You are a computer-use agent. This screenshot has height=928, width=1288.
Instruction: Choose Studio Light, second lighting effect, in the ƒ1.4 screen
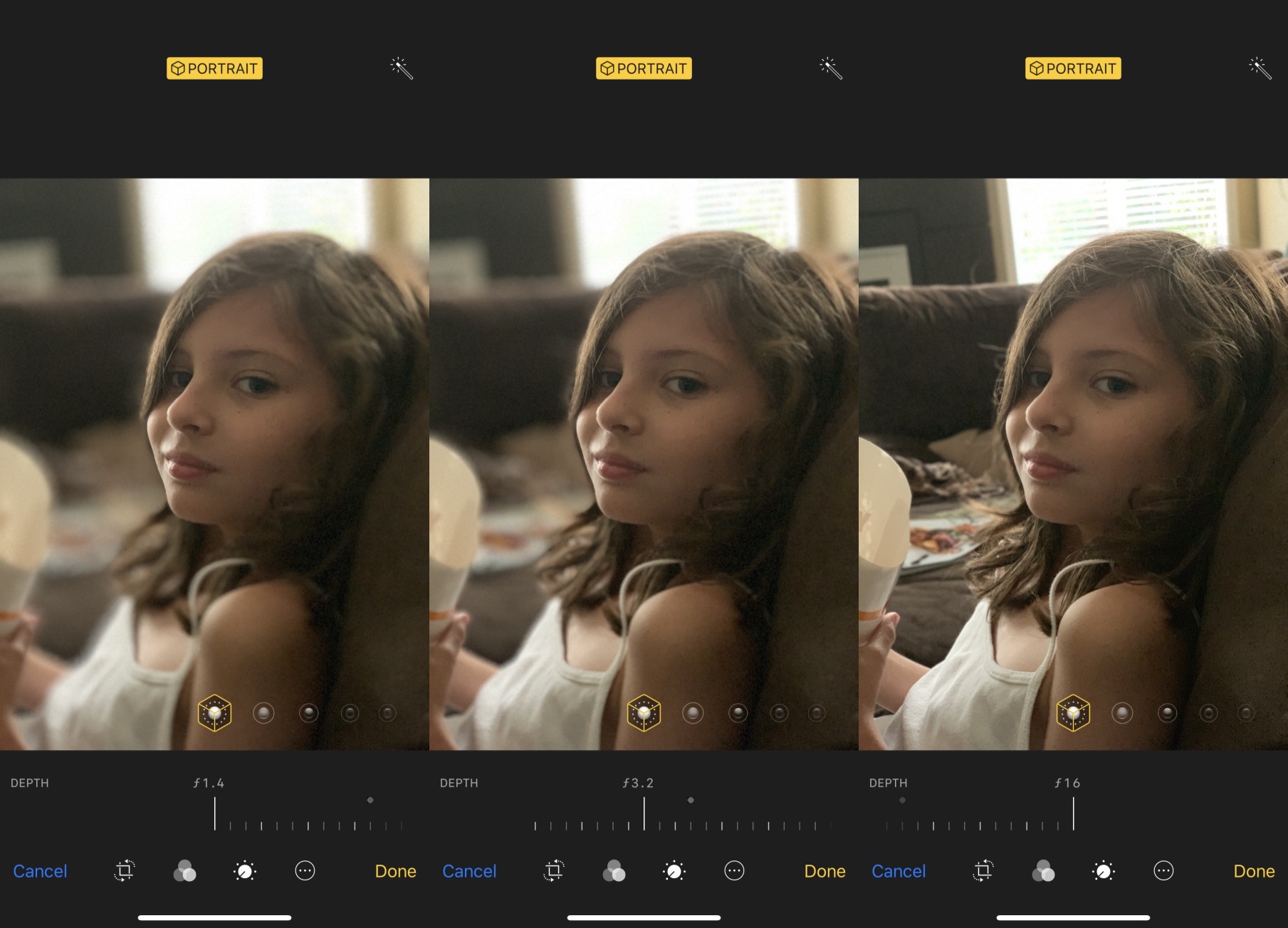[263, 712]
